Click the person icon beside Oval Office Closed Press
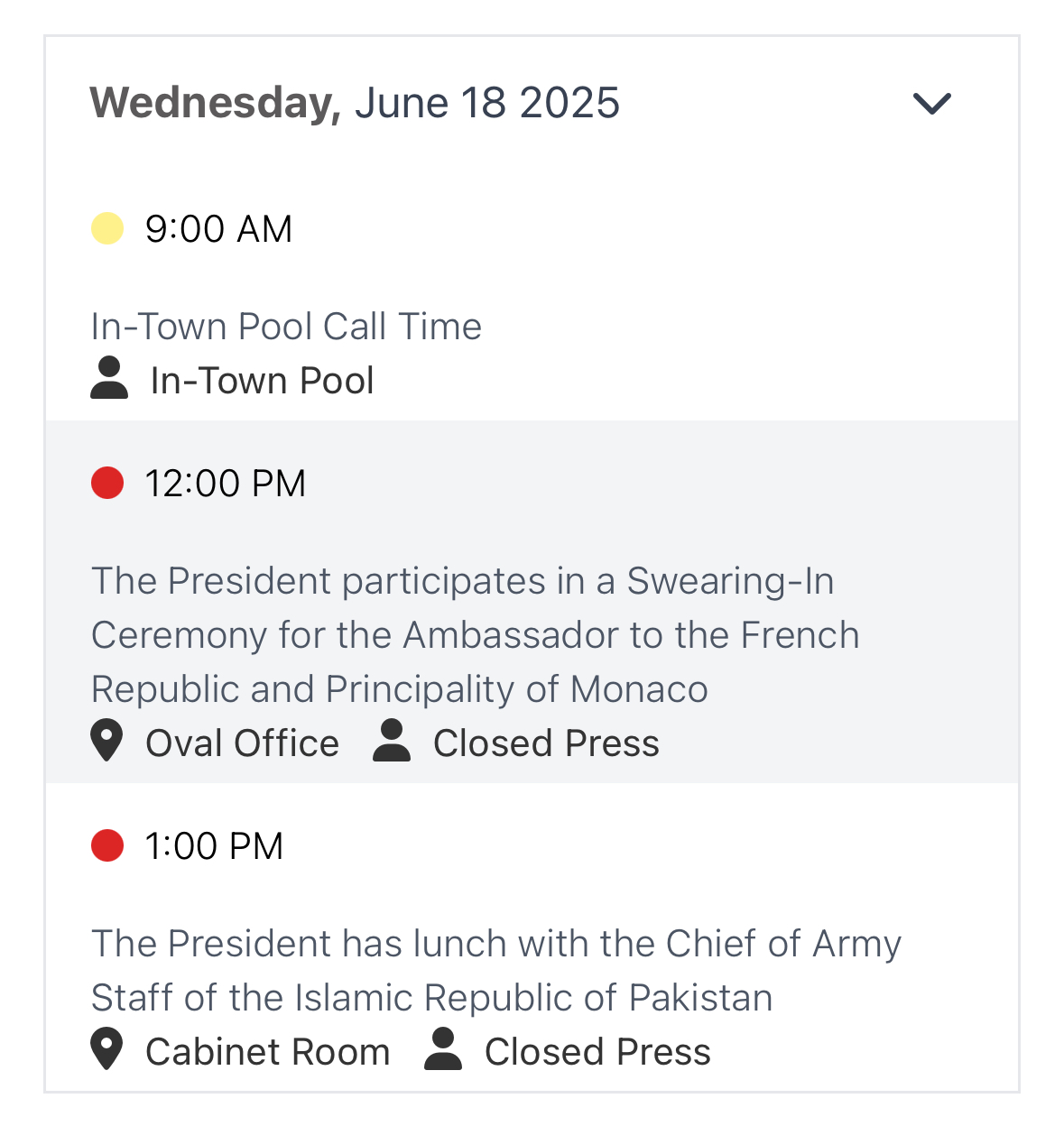Screen dimensions: 1064x1126 coord(392,741)
